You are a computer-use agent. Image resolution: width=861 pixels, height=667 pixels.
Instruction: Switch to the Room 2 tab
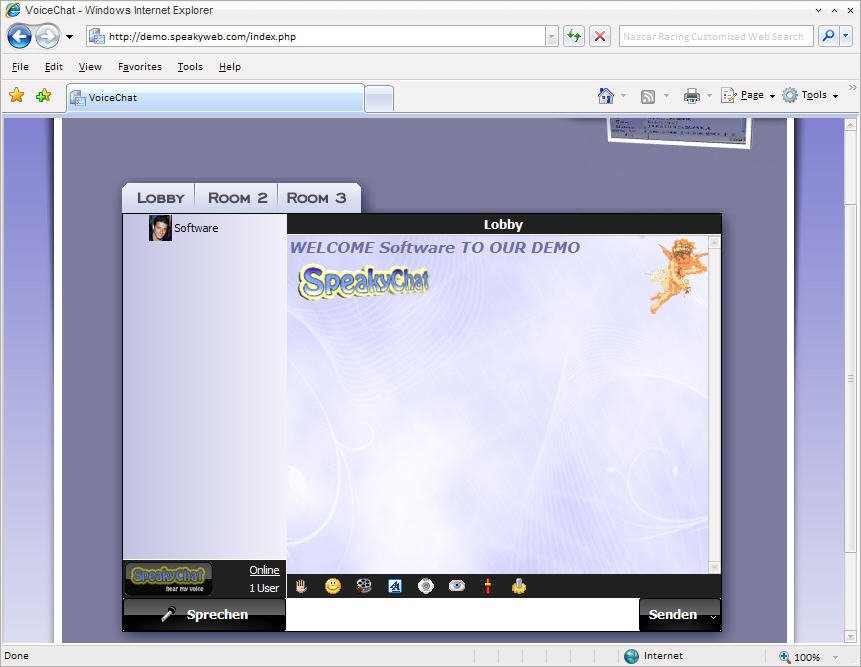pos(237,198)
